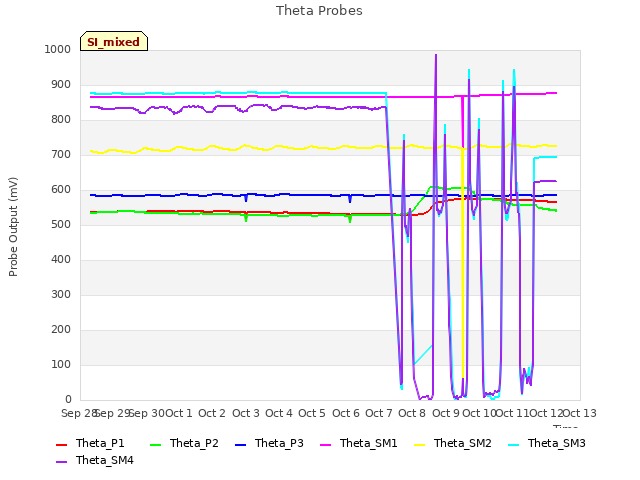Click the Oct 8 x-axis date label
This screenshot has width=640, height=480.
[412, 413]
